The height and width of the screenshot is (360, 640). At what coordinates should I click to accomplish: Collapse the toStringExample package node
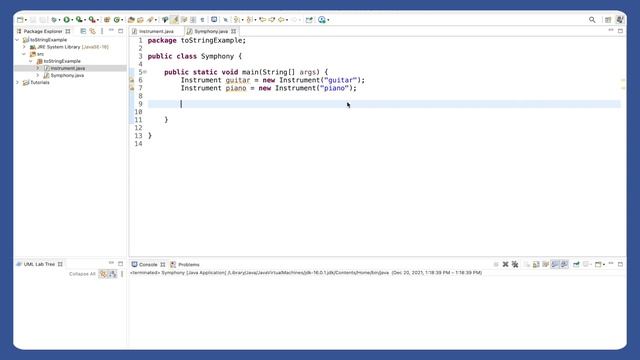tap(31, 61)
